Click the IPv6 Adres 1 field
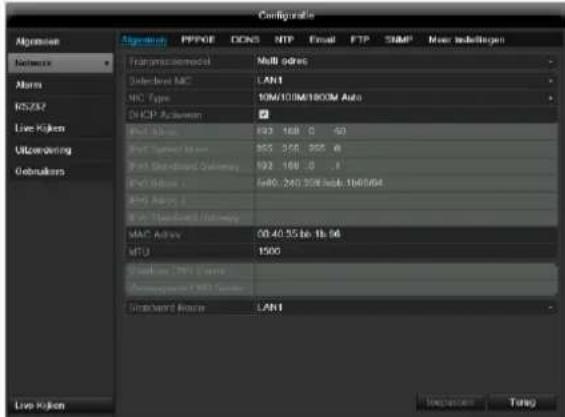Image resolution: width=565 pixels, height=417 pixels. point(405,183)
